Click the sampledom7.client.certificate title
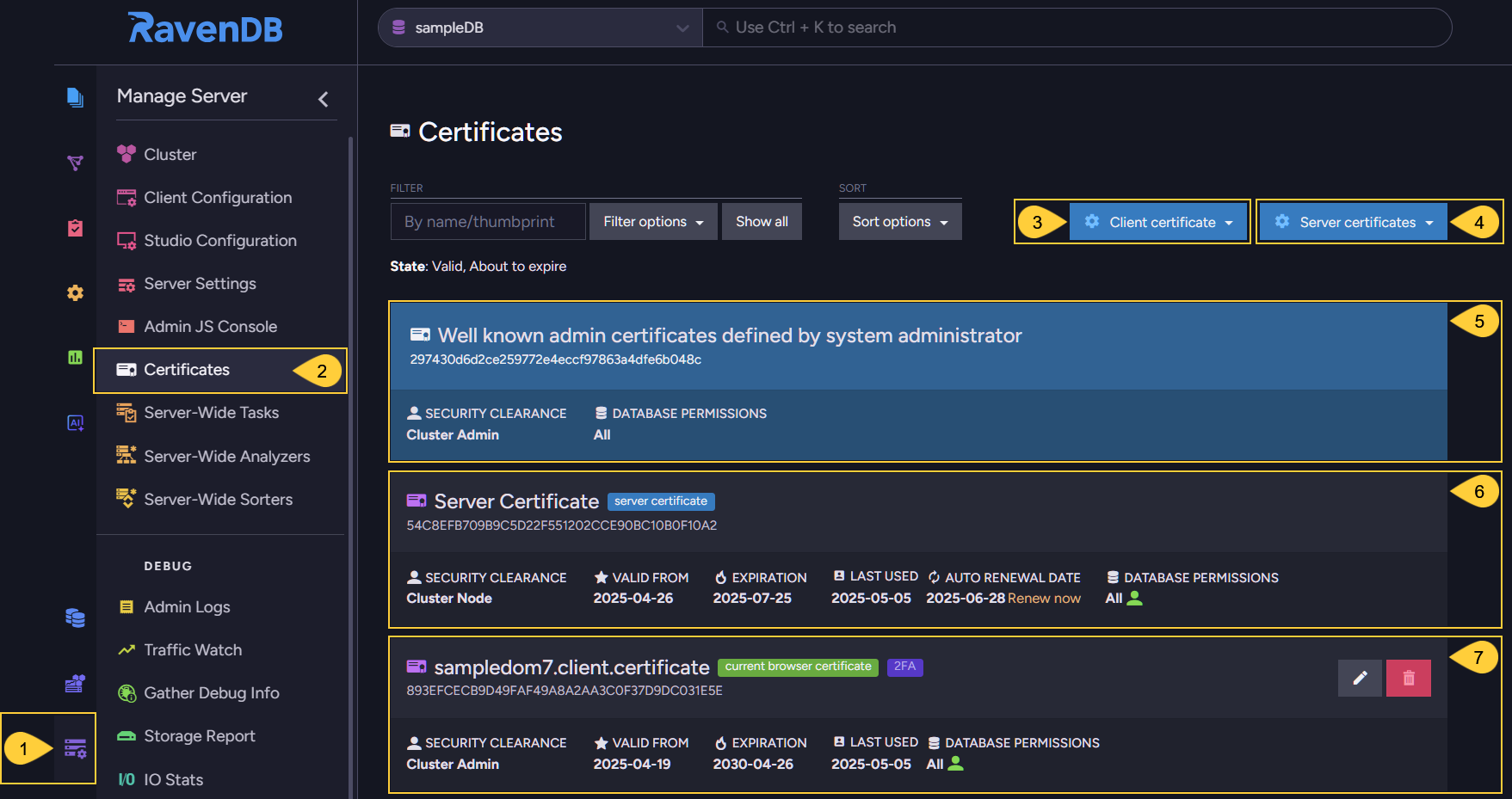Viewport: 1512px width, 799px height. coord(571,667)
